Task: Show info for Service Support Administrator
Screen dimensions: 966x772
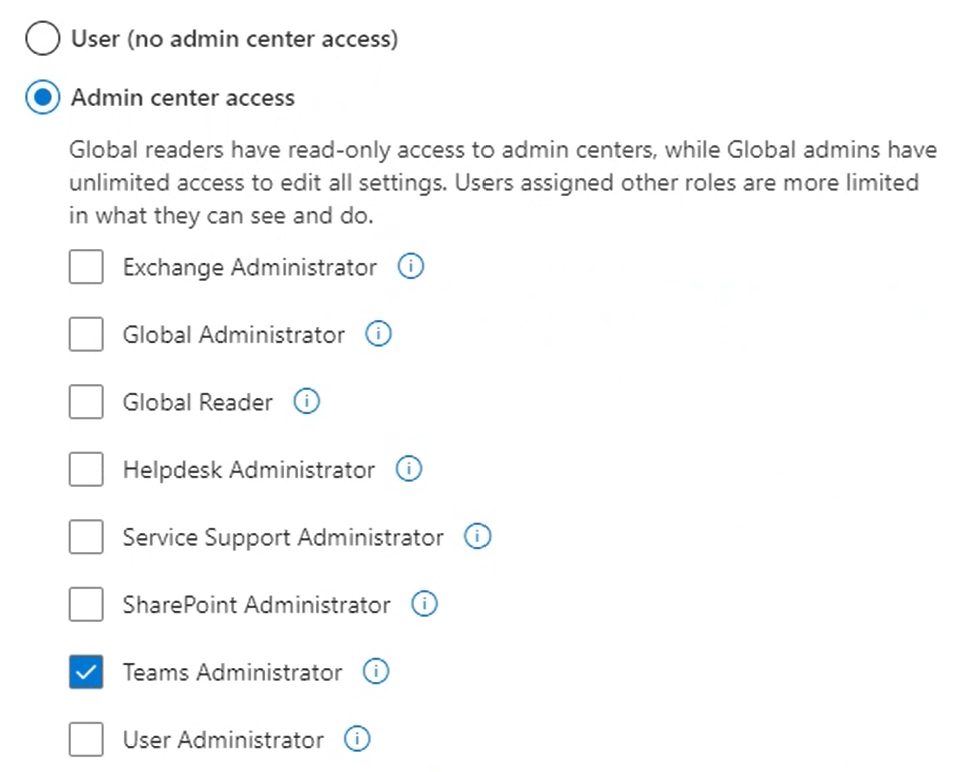Action: [477, 537]
